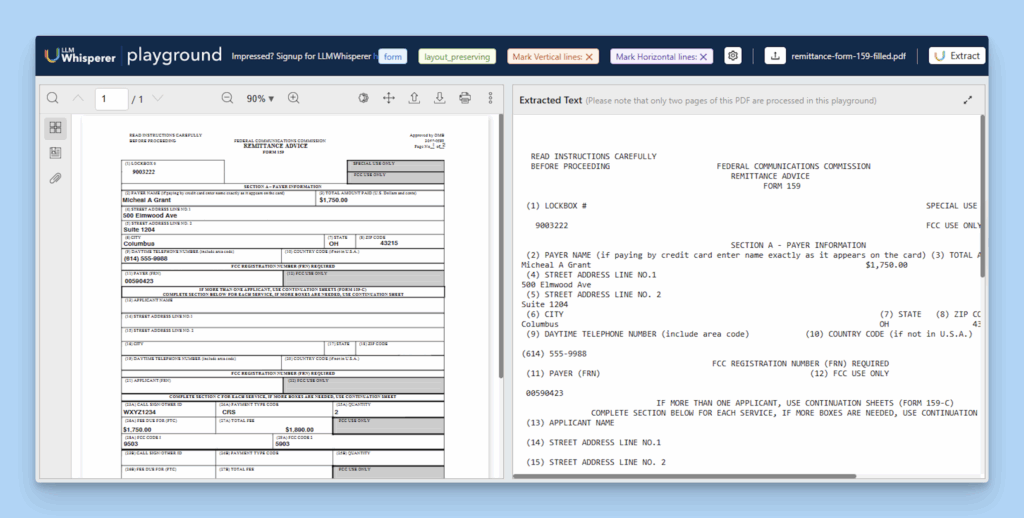Viewport: 1024px width, 518px height.
Task: Enter full screen with arrows icon
Action: pyautogui.click(x=389, y=98)
